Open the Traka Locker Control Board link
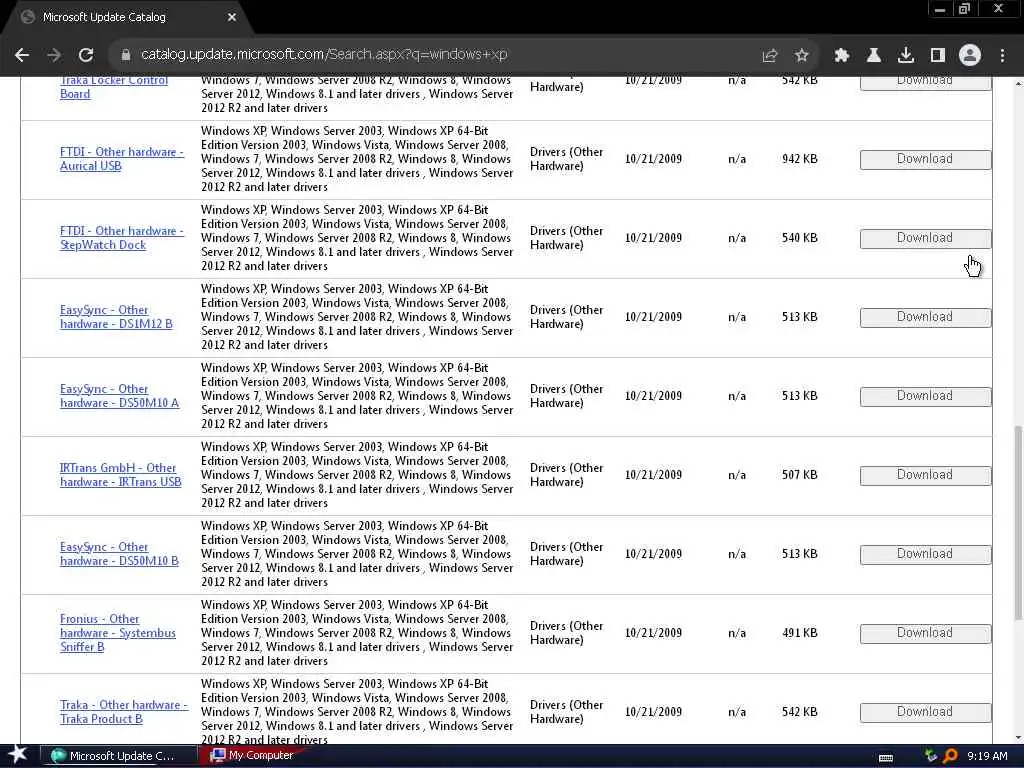The height and width of the screenshot is (768, 1024). click(x=114, y=87)
